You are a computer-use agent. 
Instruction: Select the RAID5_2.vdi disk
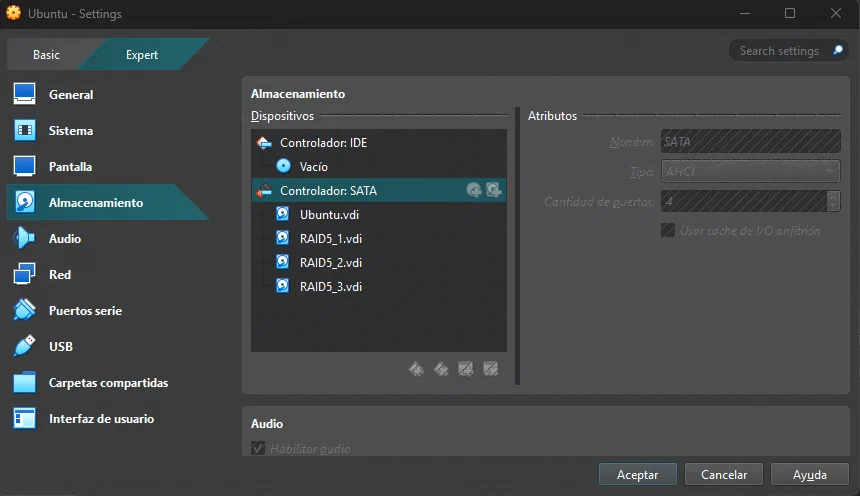click(378, 262)
